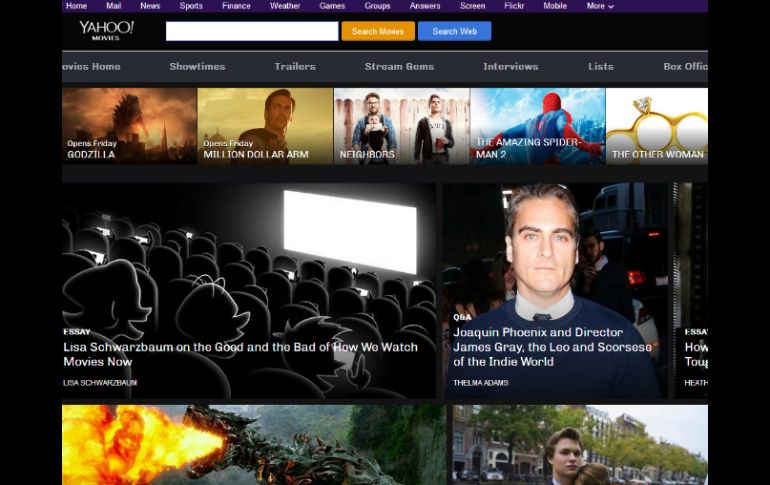
Task: Focus the movie search text field
Action: pyautogui.click(x=252, y=31)
